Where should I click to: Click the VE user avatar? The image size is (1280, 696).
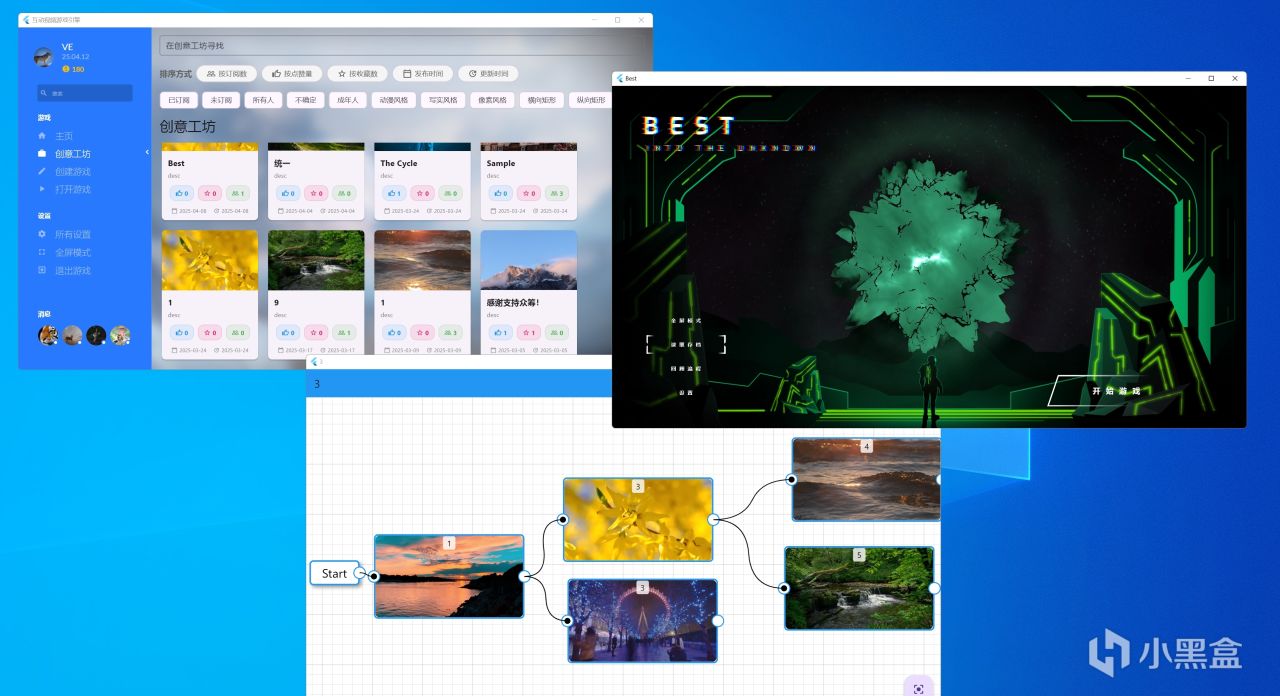[x=43, y=57]
